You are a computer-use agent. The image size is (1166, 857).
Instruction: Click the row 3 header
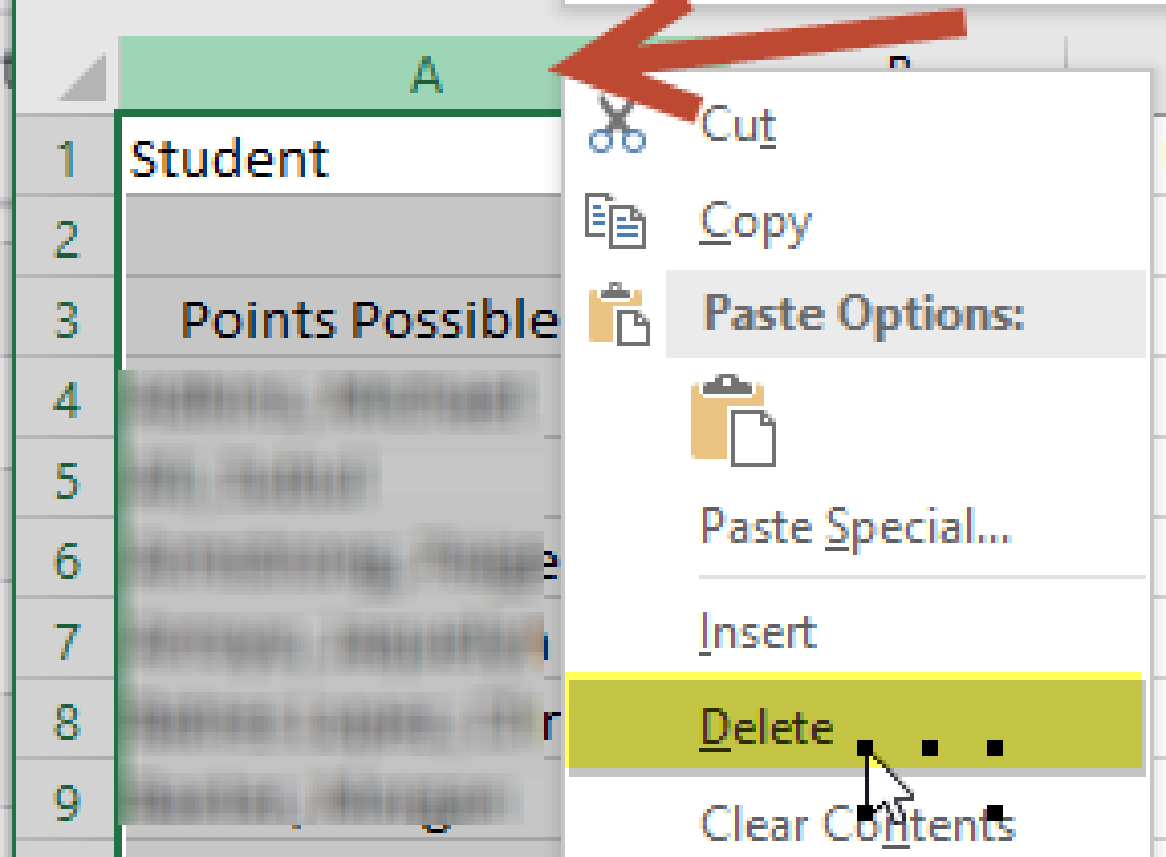tap(66, 320)
